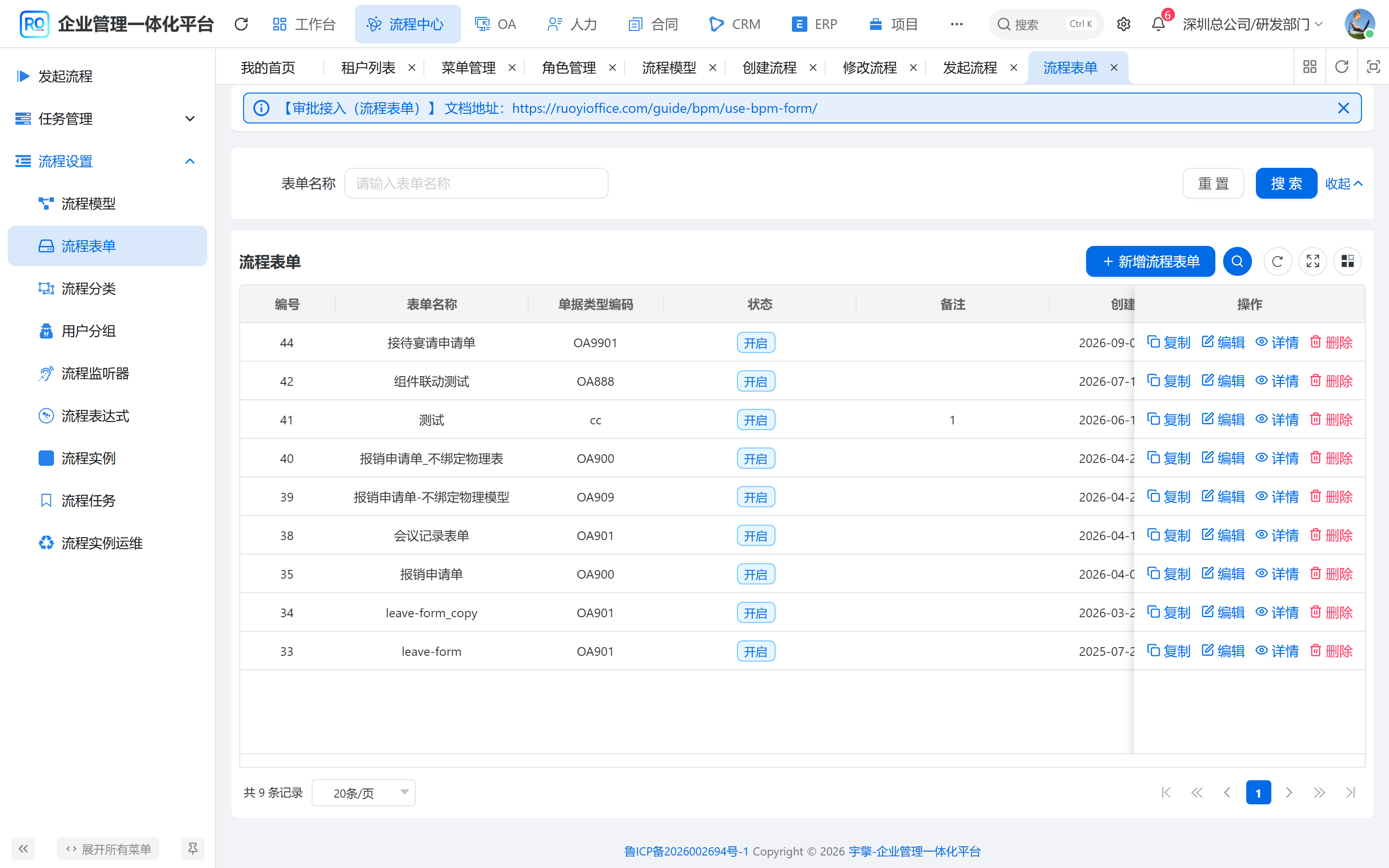Collapse search form via 收起
The height and width of the screenshot is (868, 1389).
[1344, 183]
